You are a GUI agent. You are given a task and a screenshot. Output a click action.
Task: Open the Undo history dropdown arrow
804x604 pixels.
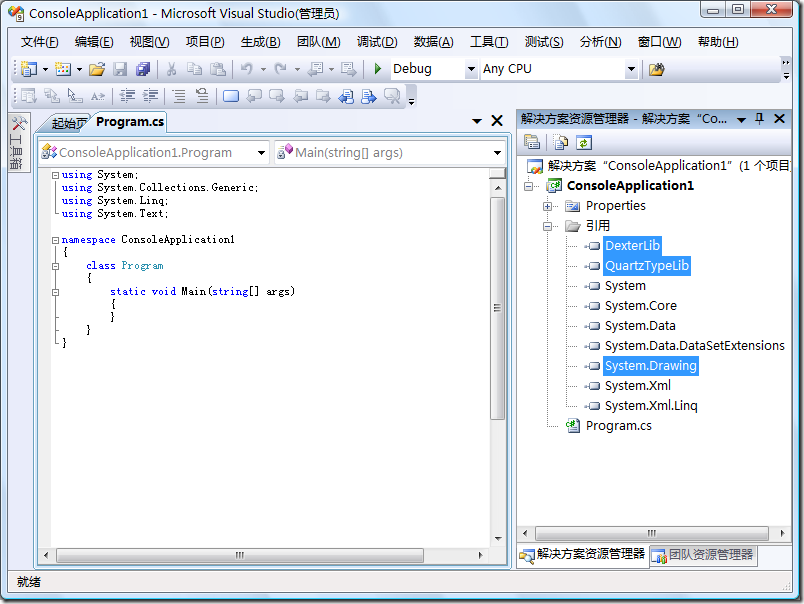point(263,69)
